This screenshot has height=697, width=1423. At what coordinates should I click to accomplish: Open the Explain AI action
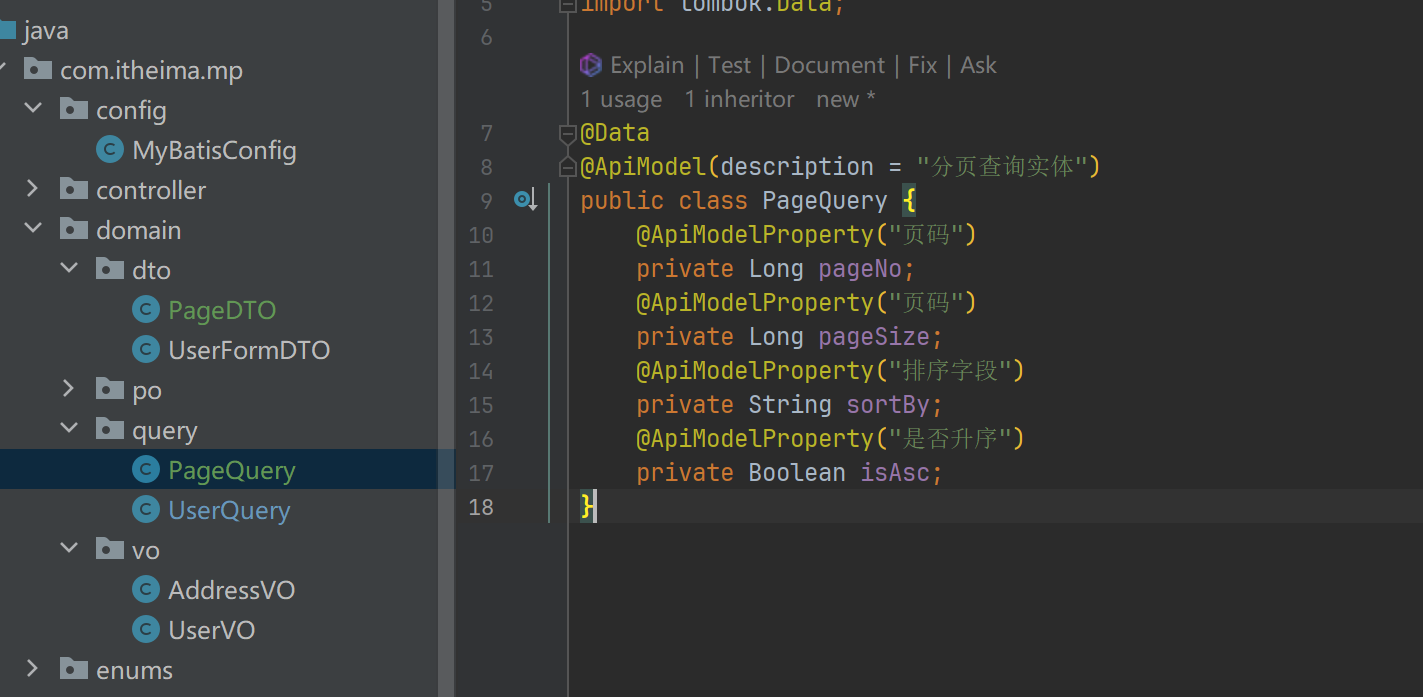click(647, 64)
